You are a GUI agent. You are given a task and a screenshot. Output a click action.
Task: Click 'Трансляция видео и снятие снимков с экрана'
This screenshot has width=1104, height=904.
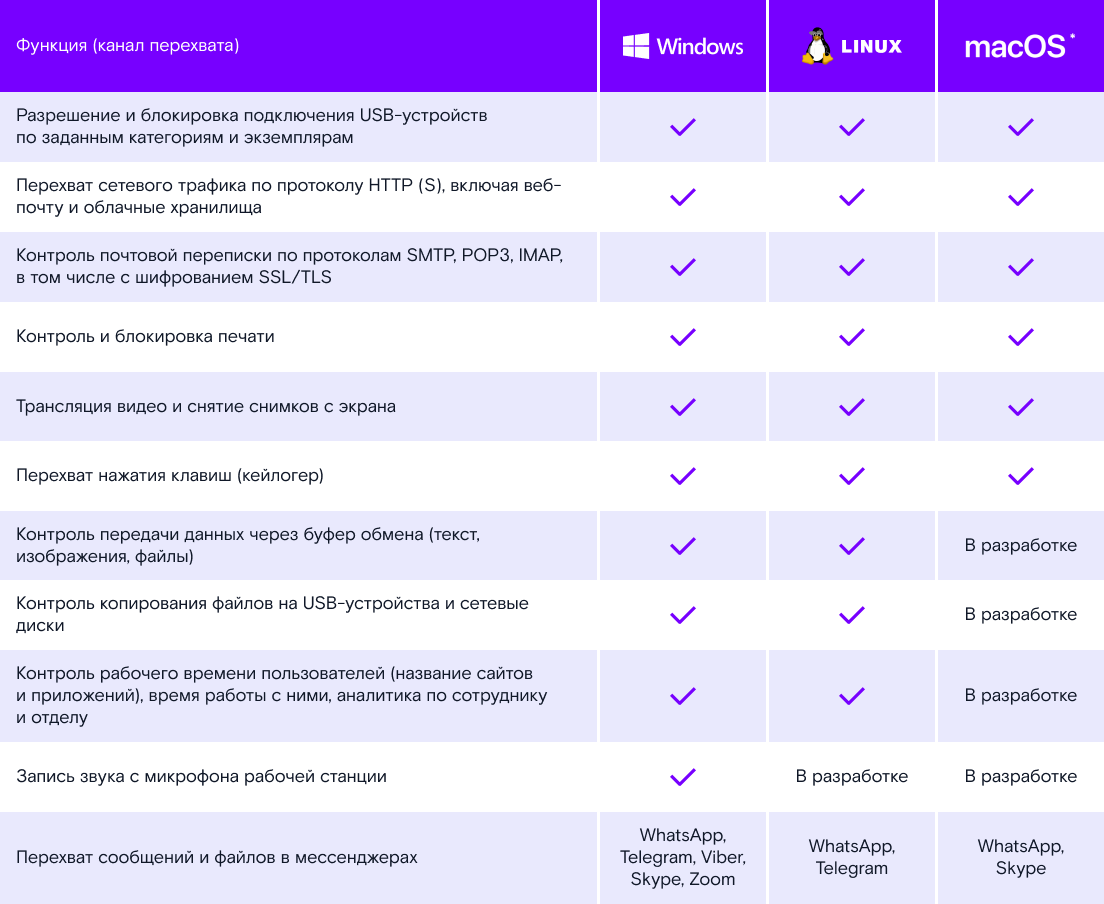206,406
